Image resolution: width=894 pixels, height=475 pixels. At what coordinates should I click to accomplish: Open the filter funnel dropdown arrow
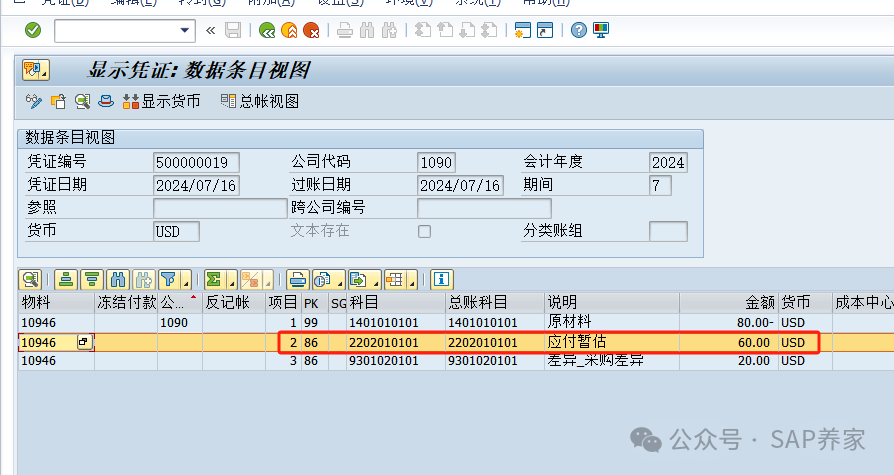coord(186,280)
